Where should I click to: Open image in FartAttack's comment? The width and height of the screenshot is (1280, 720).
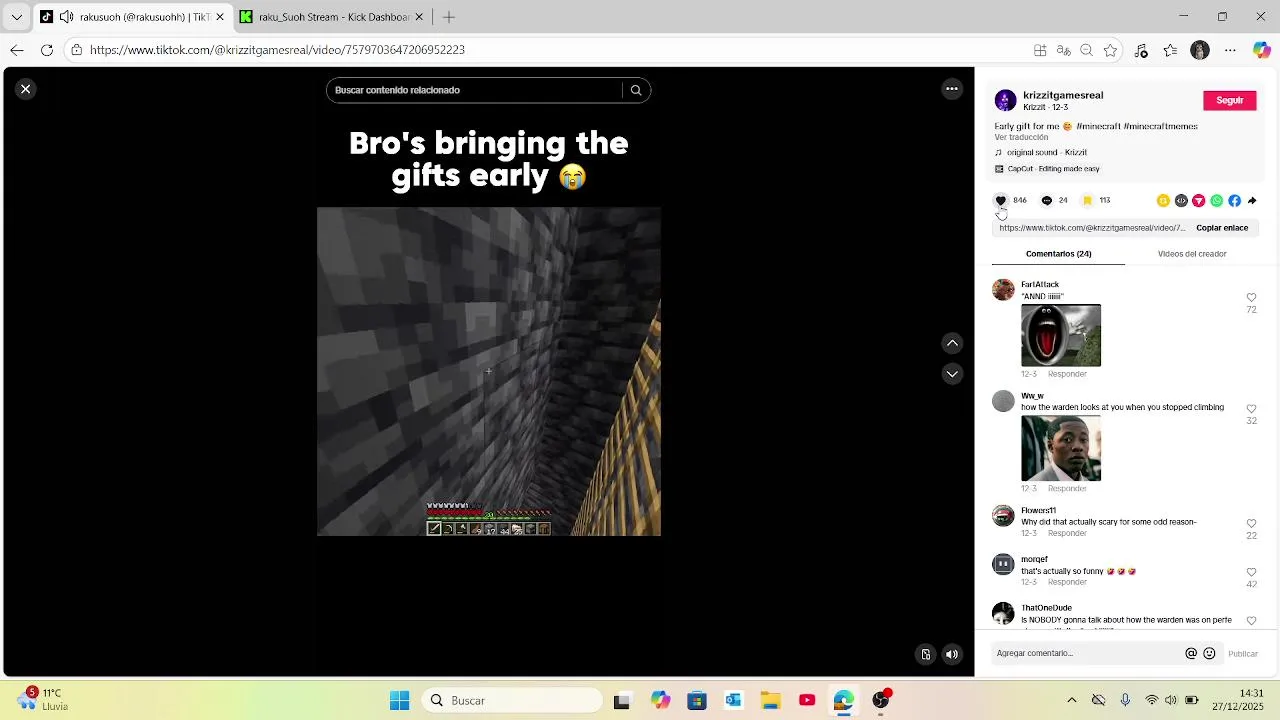click(1061, 335)
